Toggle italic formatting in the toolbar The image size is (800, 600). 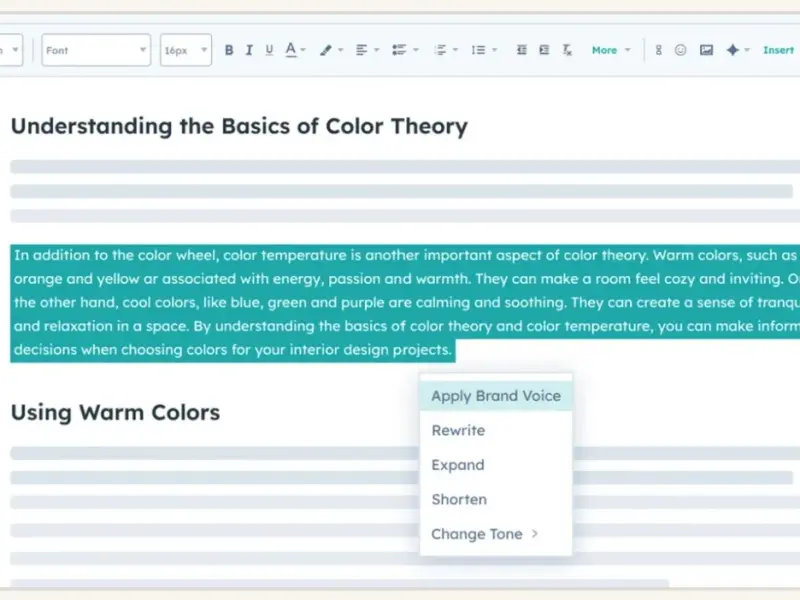pyautogui.click(x=249, y=50)
